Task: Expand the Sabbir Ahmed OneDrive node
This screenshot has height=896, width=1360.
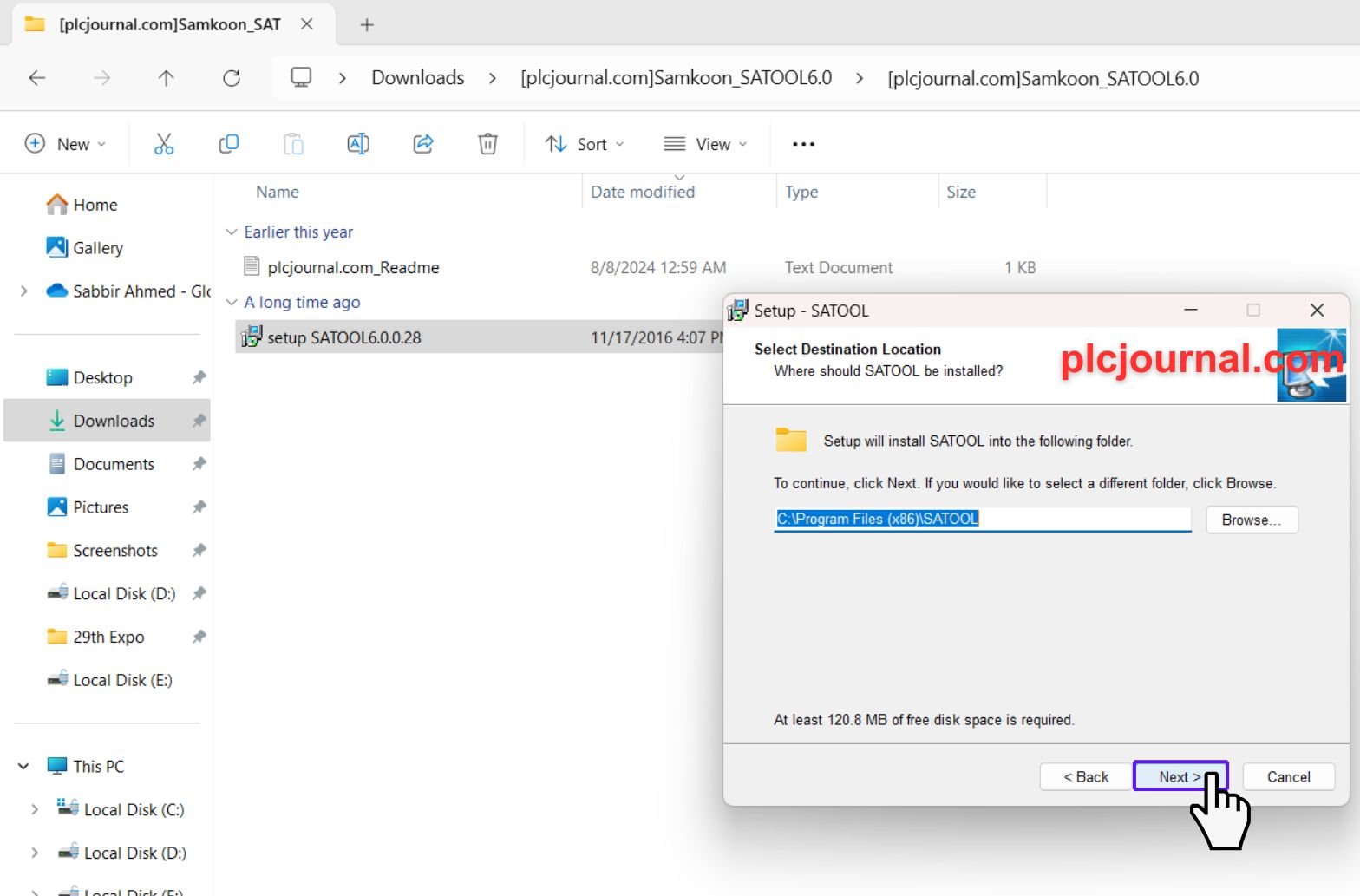Action: click(x=24, y=291)
